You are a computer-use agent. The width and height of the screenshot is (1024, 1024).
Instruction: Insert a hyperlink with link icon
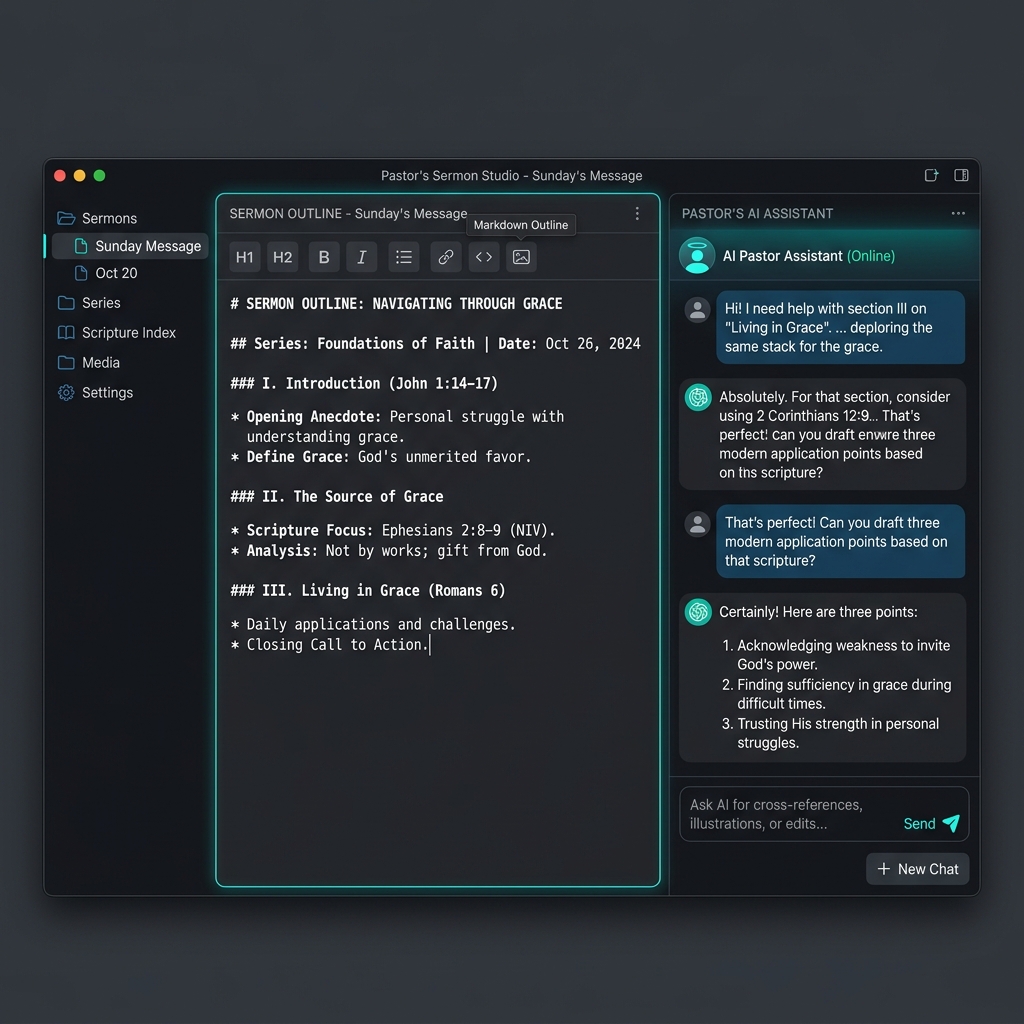[446, 257]
